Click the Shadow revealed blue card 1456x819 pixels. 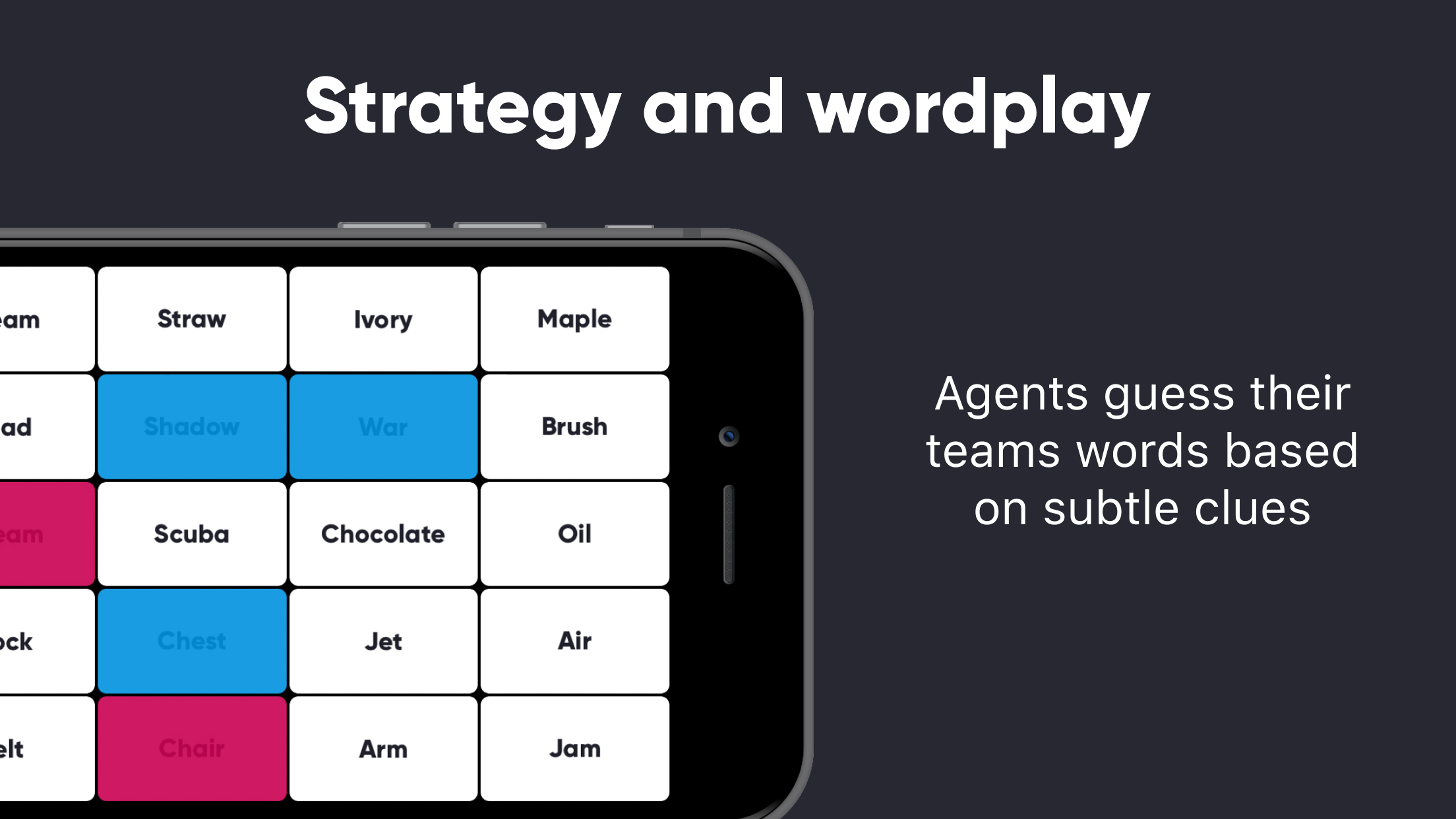point(191,426)
